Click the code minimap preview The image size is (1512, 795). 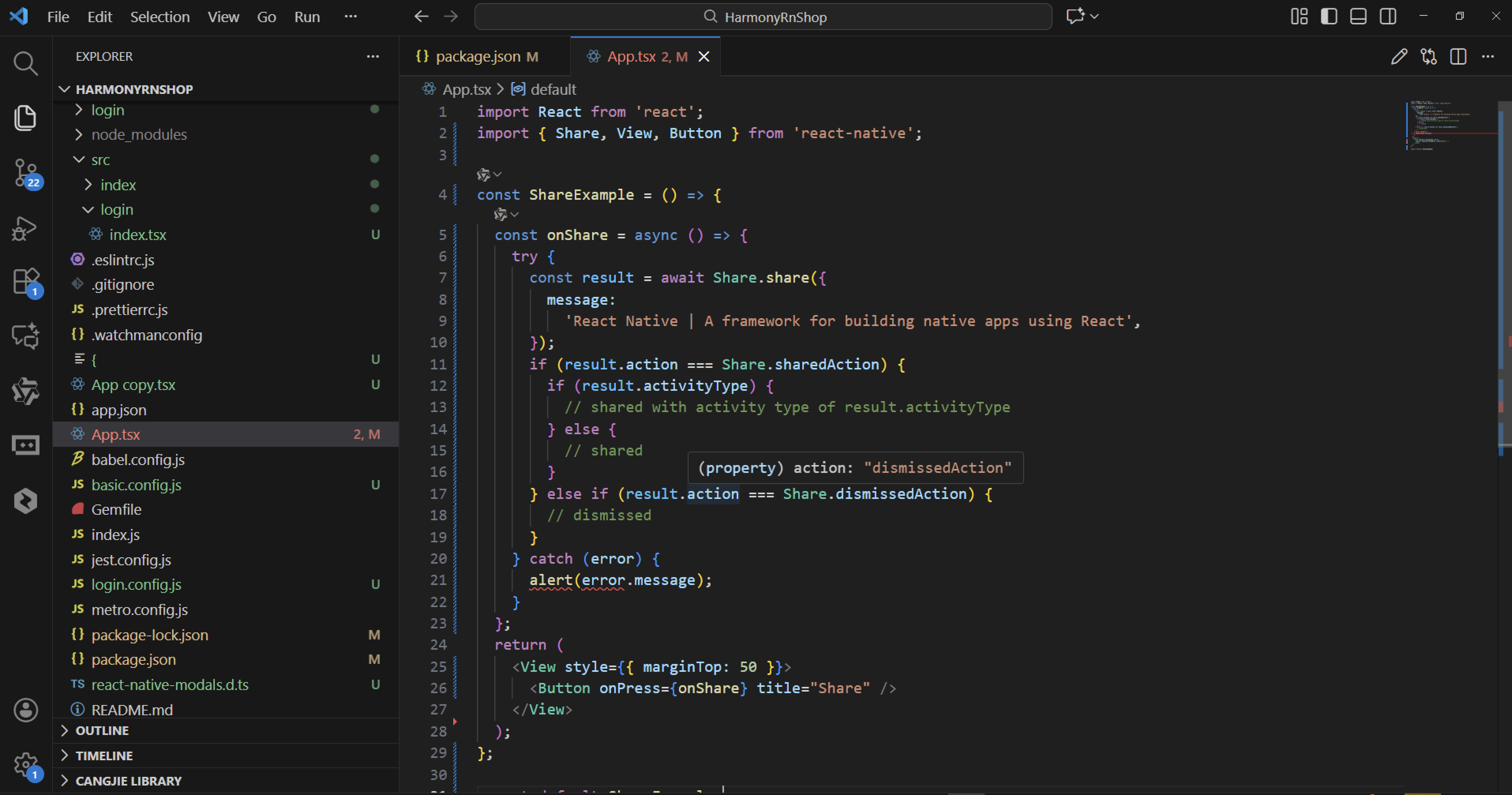[1450, 126]
